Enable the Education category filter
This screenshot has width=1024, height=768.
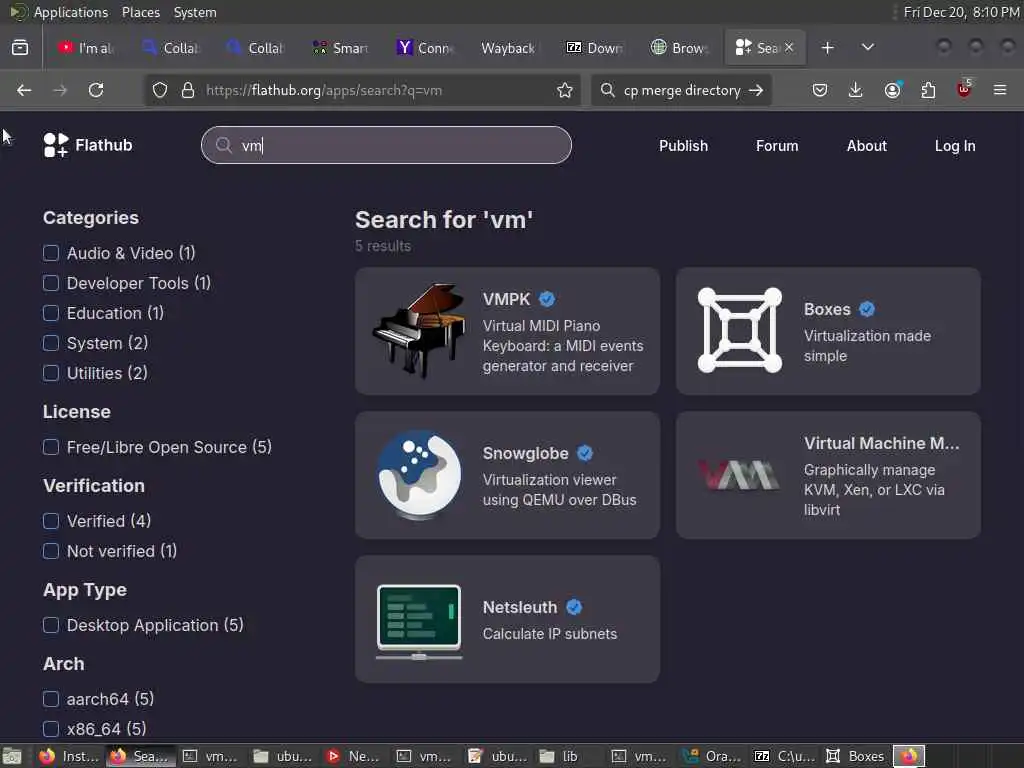(x=51, y=313)
